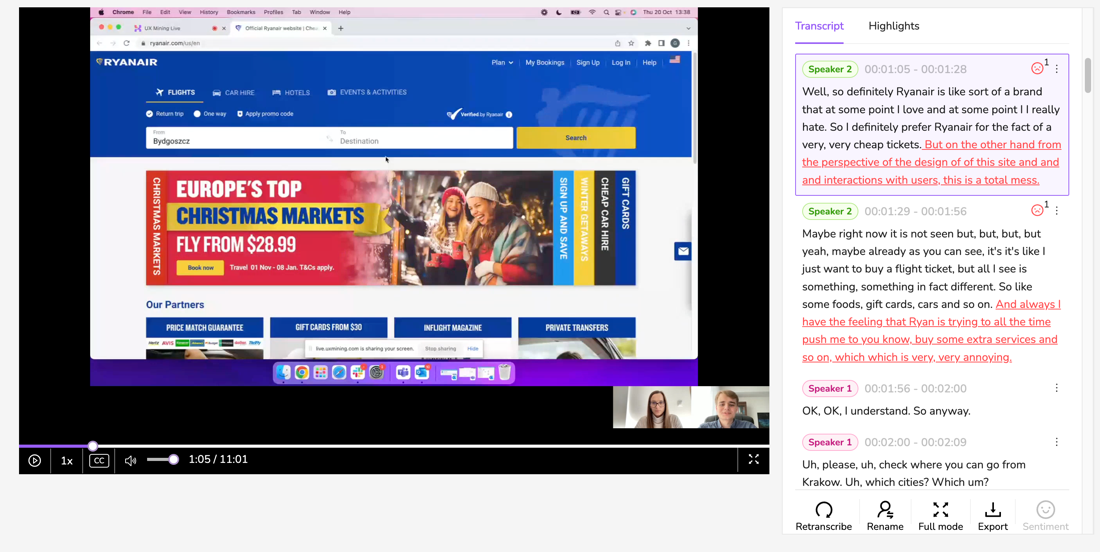Click highlighted text "this is a total mess"
The width and height of the screenshot is (1100, 552).
coord(991,180)
